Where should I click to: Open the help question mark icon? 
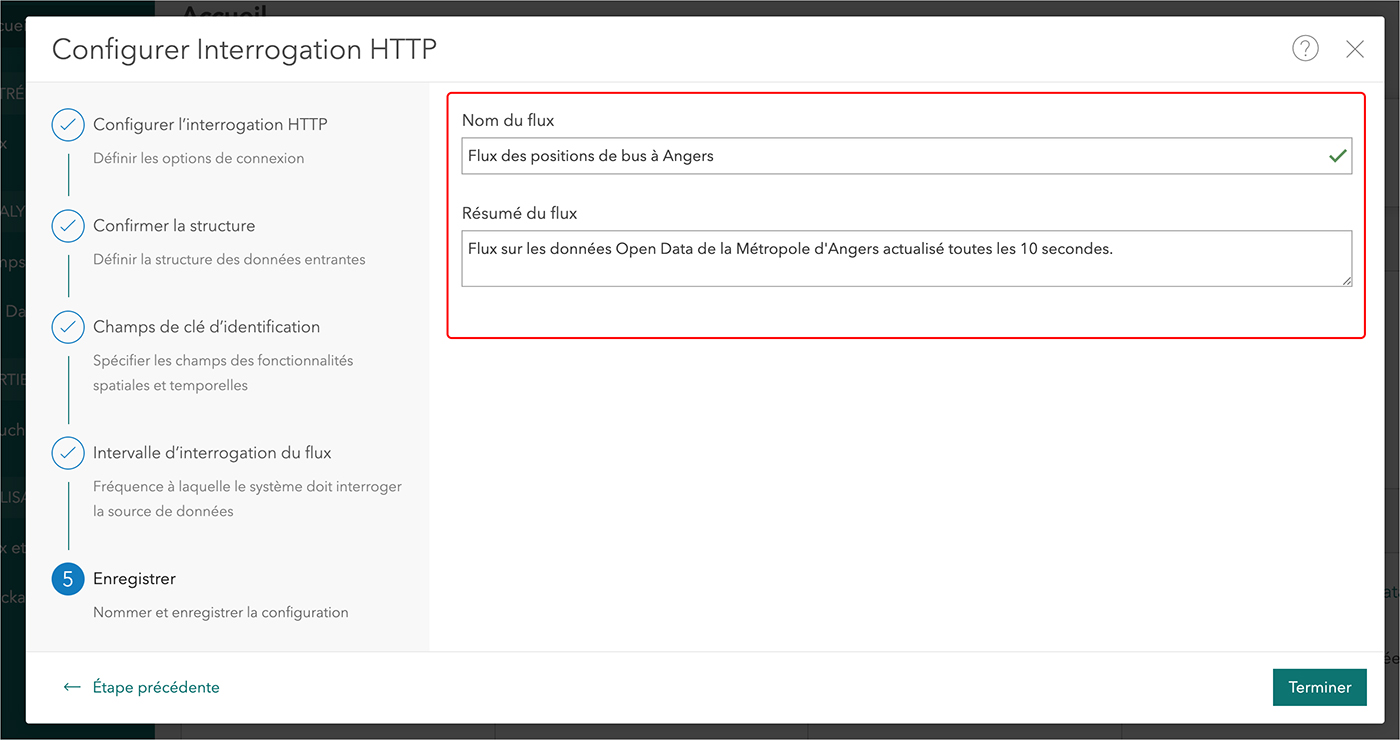click(x=1305, y=48)
